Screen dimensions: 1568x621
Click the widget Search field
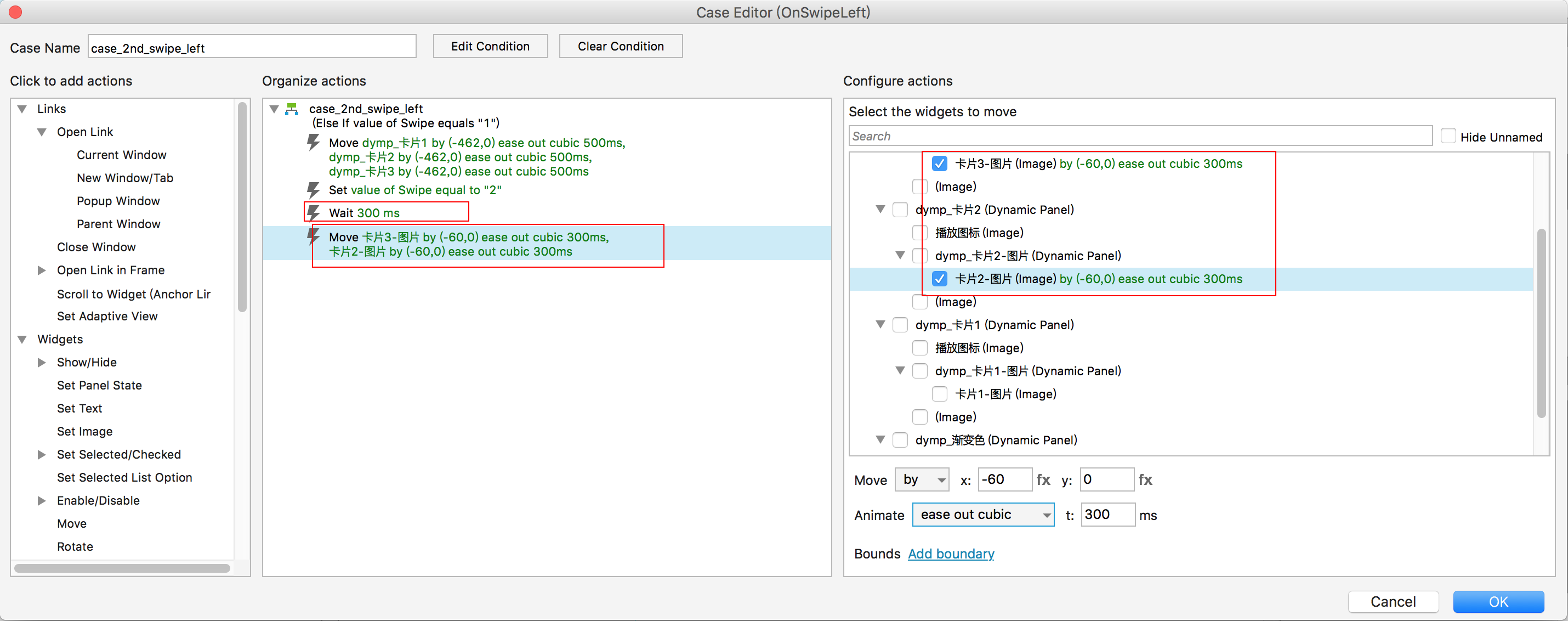(x=1139, y=137)
